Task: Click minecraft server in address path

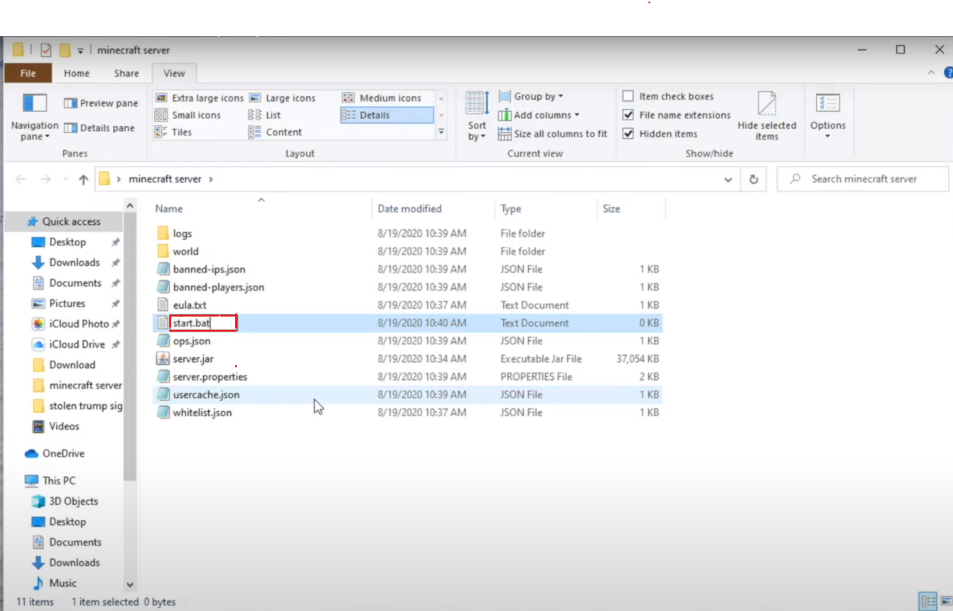Action: (165, 179)
